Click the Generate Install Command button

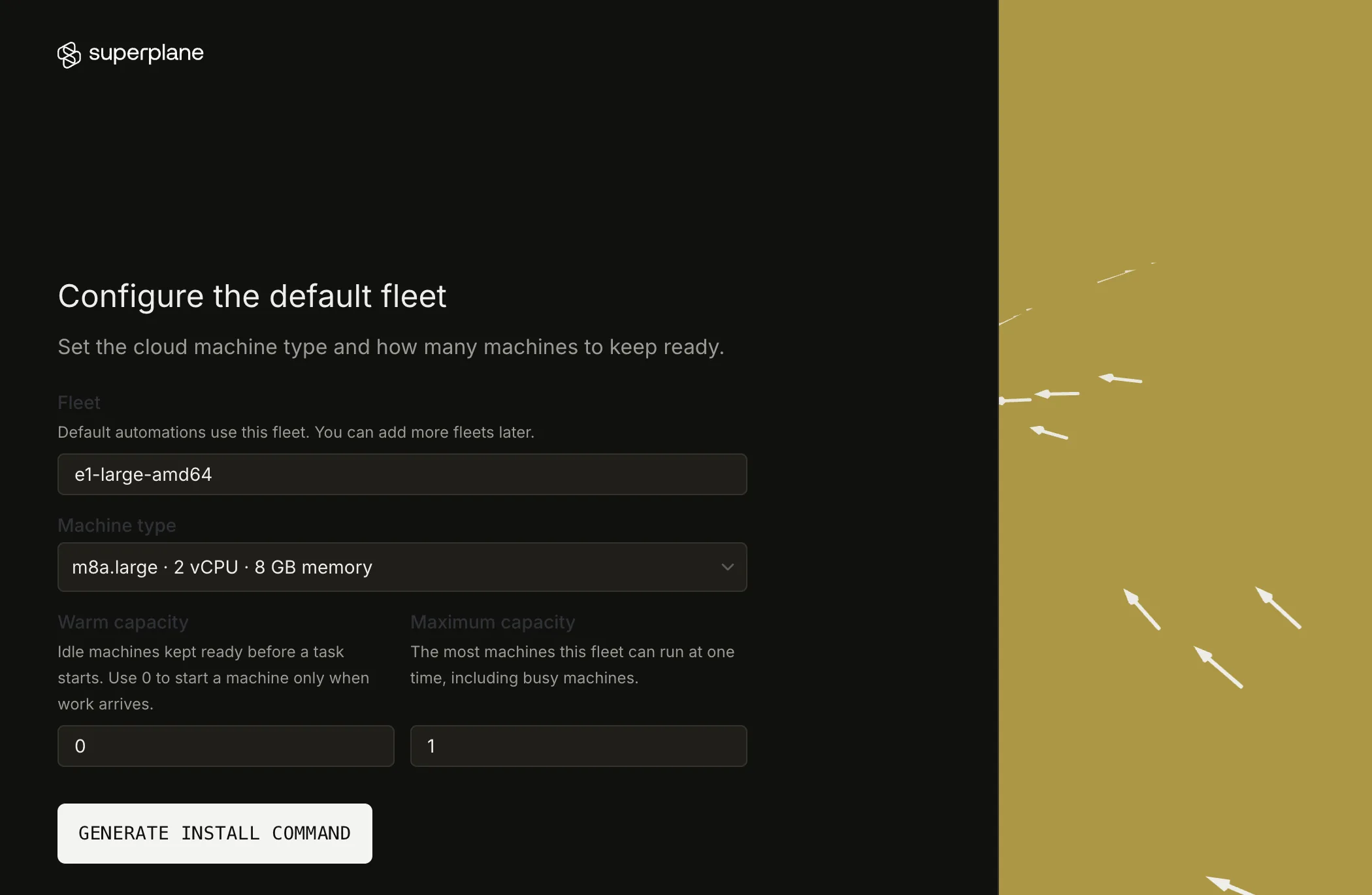coord(215,834)
